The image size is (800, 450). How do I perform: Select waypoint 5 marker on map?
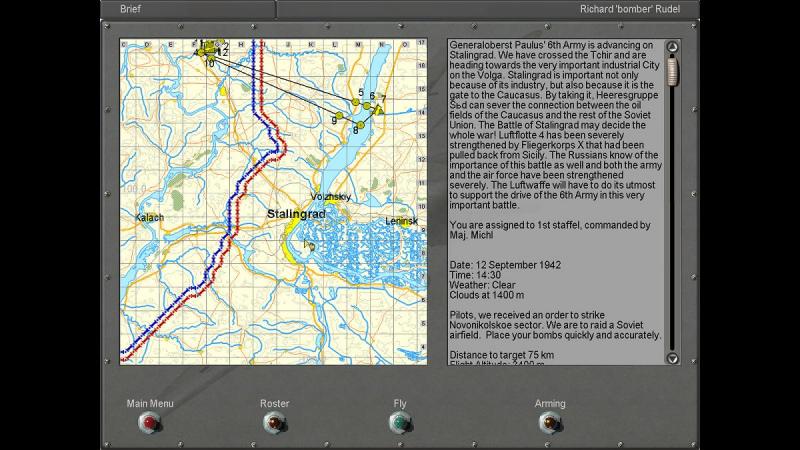(356, 102)
